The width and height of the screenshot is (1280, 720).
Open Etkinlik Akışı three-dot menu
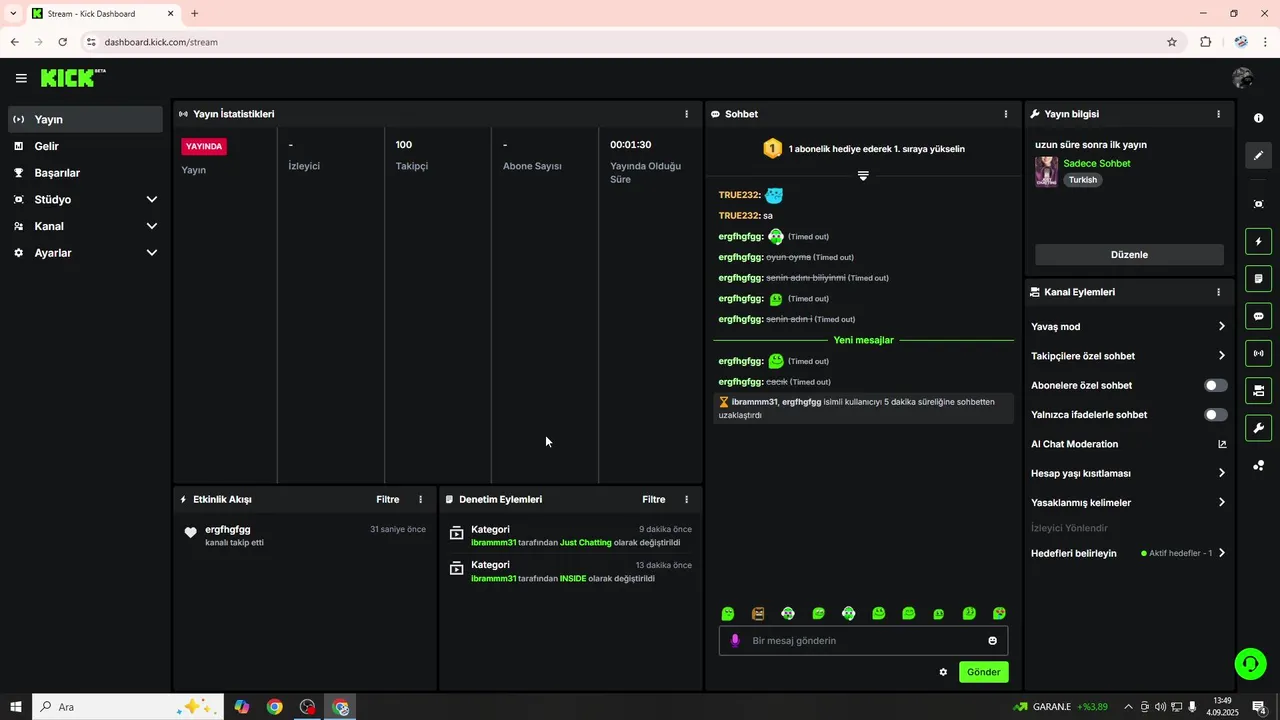click(420, 499)
